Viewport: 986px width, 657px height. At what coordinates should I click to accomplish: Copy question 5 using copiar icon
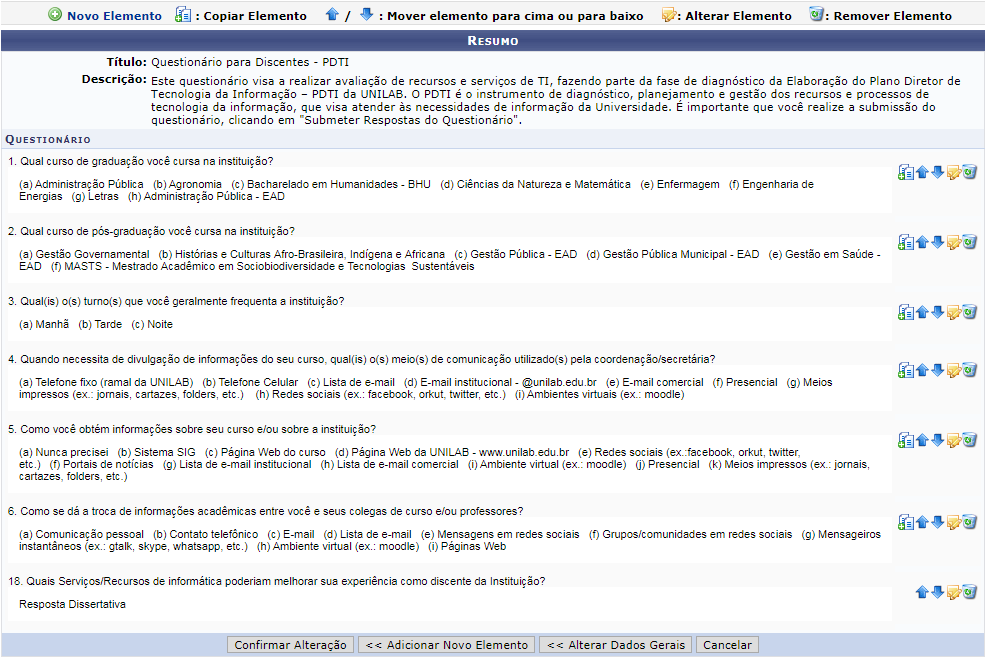click(x=906, y=440)
